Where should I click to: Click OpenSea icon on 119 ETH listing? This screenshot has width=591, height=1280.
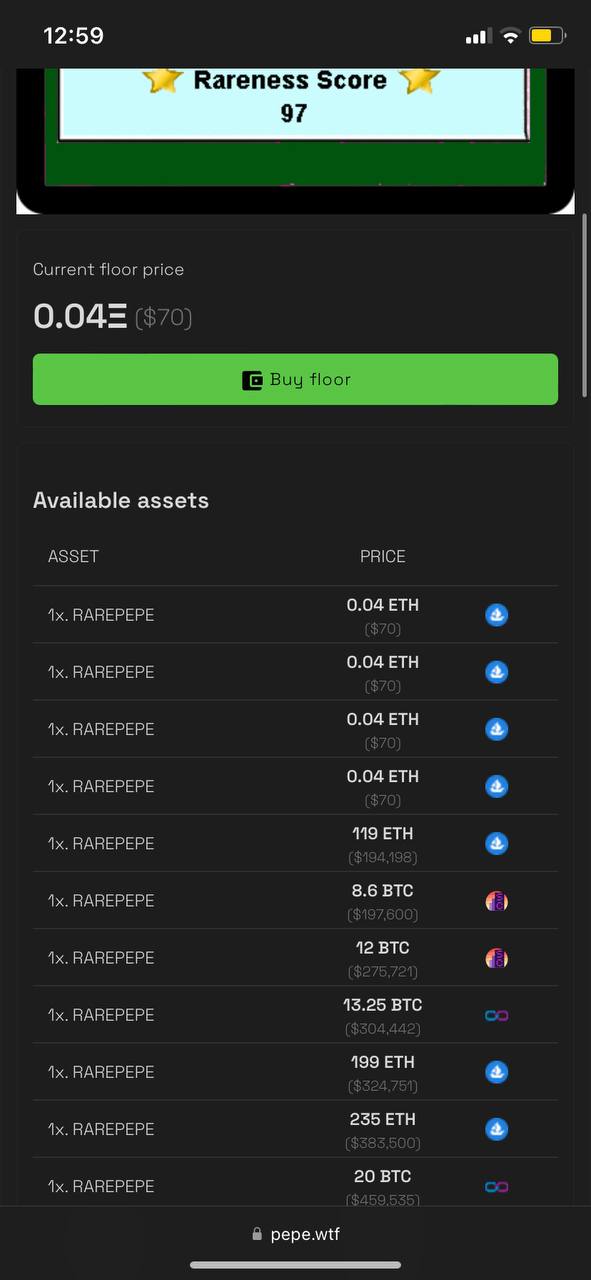click(496, 843)
